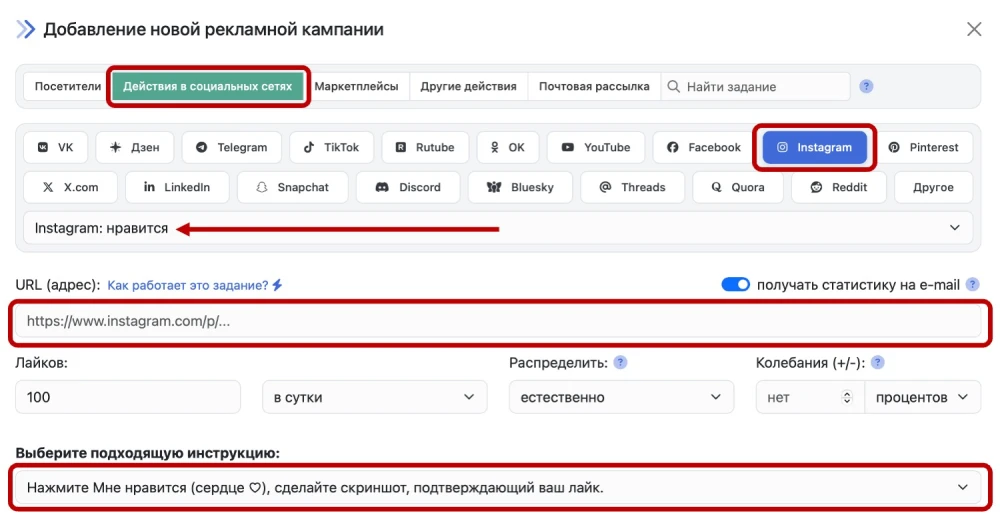Switch to the 'Почтовая рассылка' tab
The height and width of the screenshot is (515, 1000).
click(x=594, y=87)
